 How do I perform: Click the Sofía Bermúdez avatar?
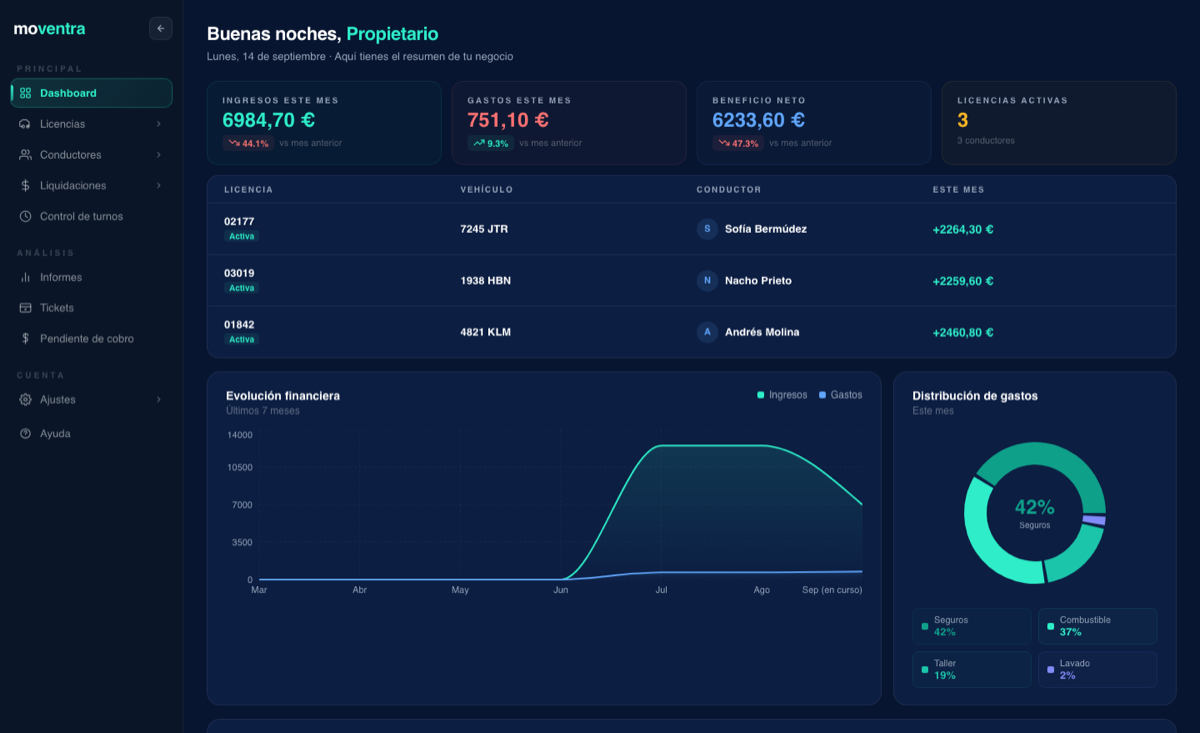(x=708, y=229)
